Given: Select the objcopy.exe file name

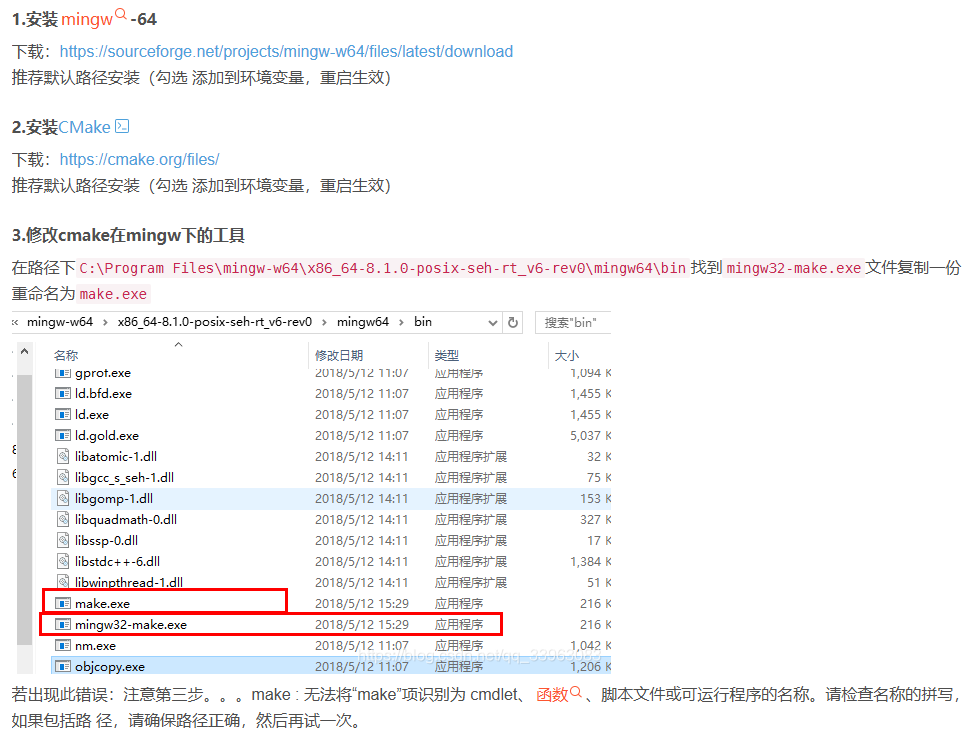Looking at the screenshot, I should [x=110, y=666].
